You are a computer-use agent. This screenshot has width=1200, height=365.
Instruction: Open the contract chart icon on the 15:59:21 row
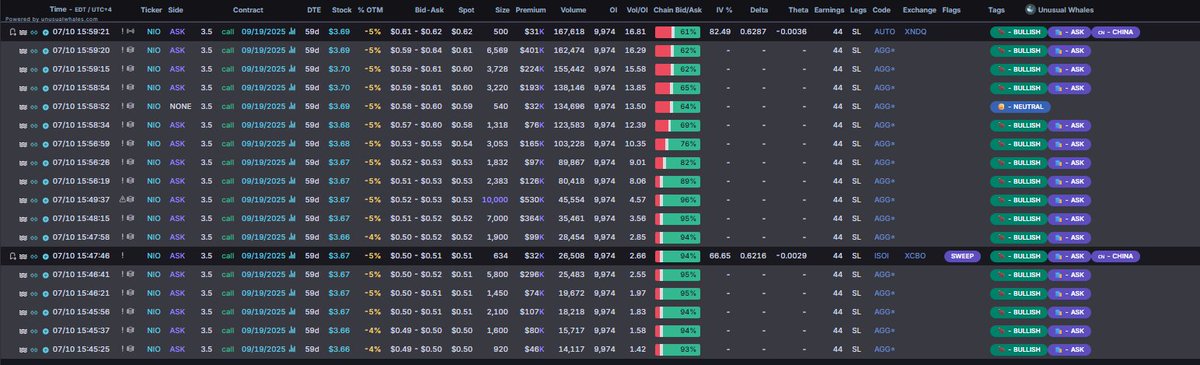point(292,32)
